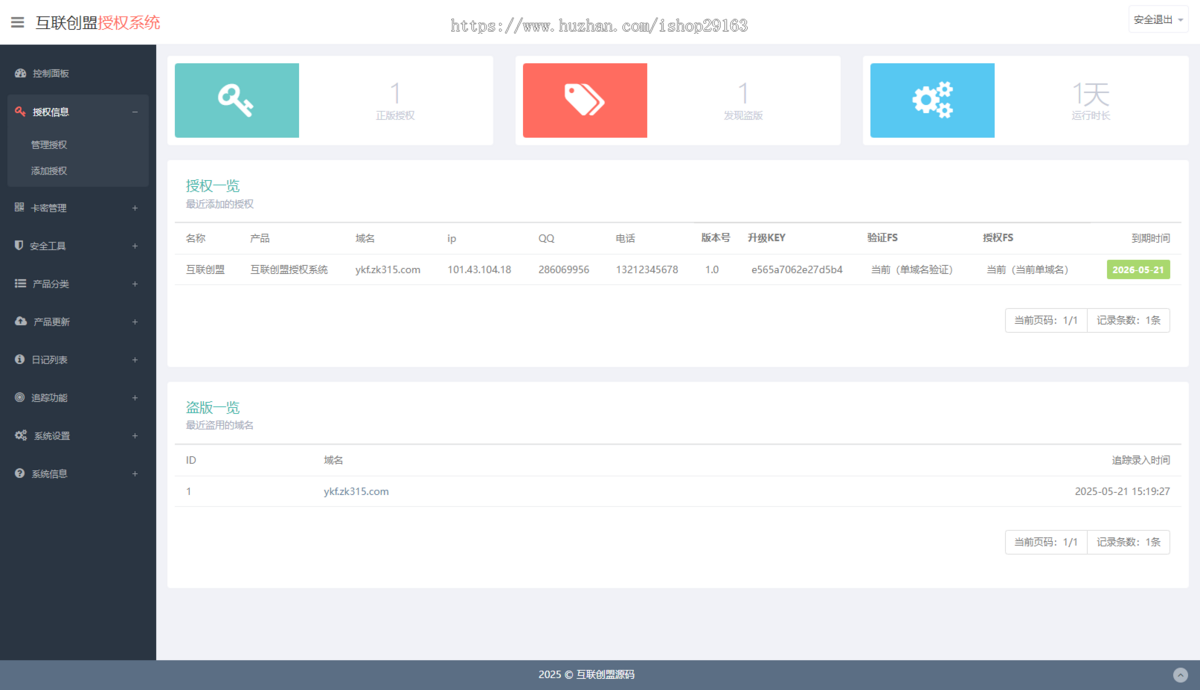The width and height of the screenshot is (1200, 690).
Task: Click the 到期时间 column header
Action: point(1151,238)
